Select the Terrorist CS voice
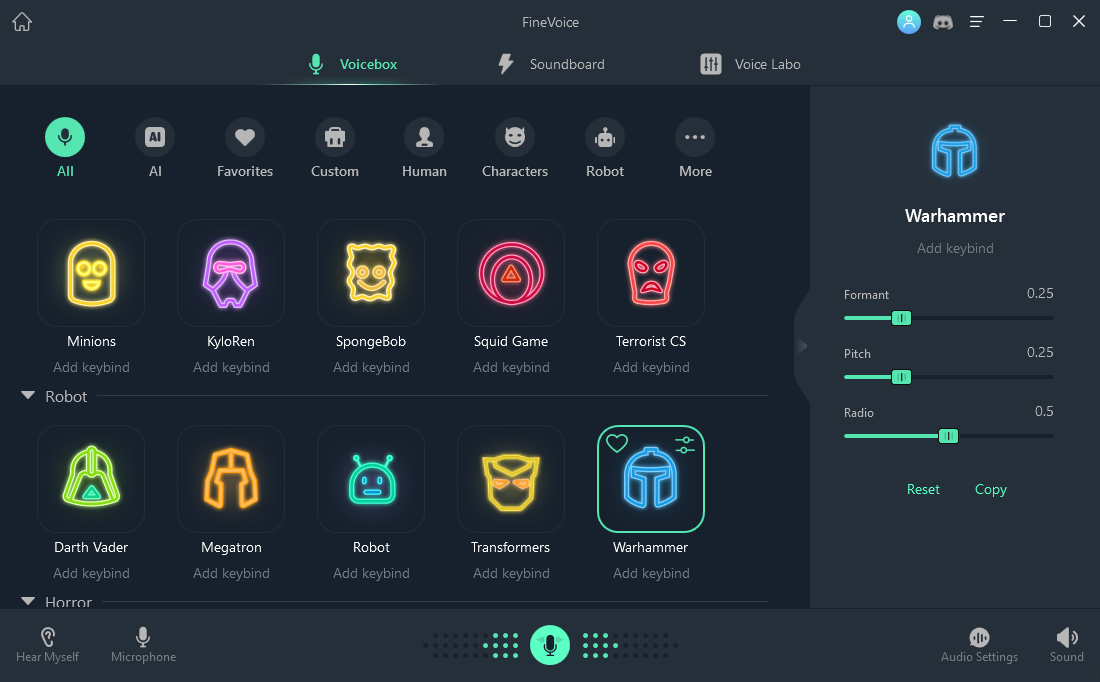 651,273
